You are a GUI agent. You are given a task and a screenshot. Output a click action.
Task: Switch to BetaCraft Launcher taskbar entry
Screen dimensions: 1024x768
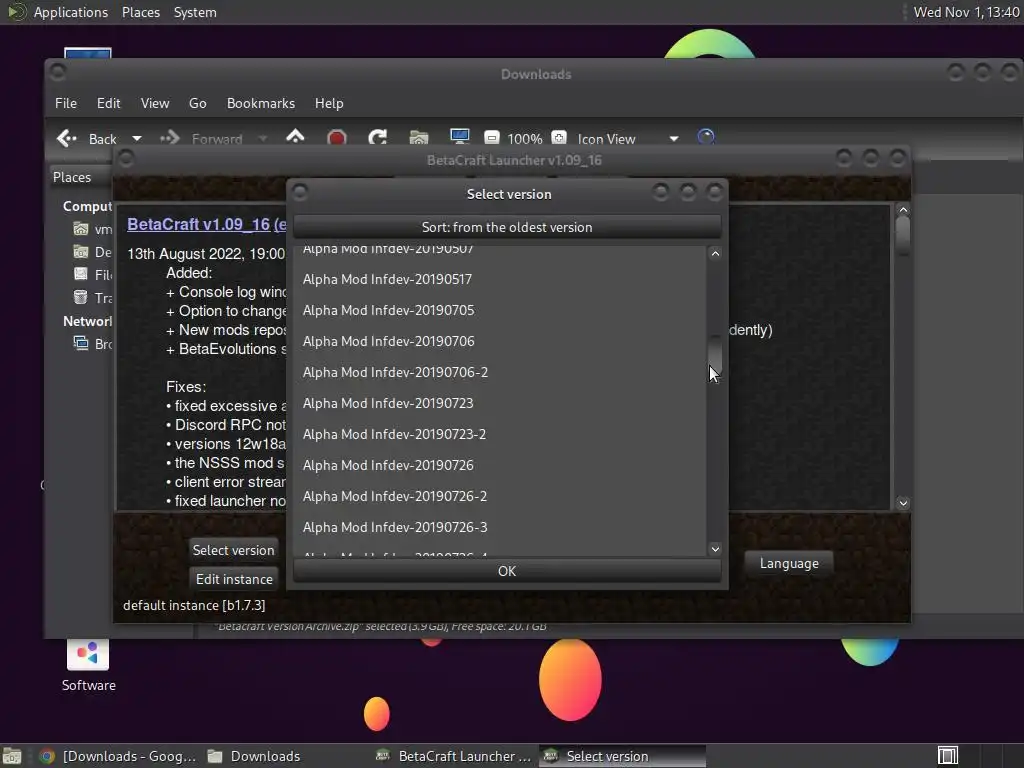453,756
